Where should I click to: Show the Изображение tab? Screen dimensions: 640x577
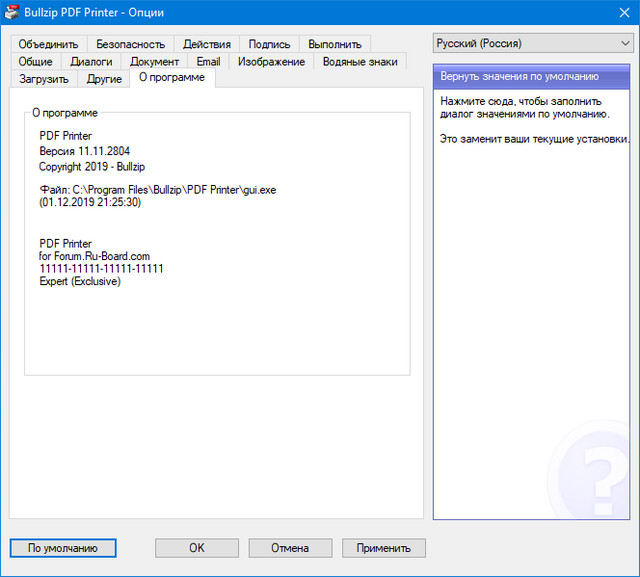tap(271, 61)
